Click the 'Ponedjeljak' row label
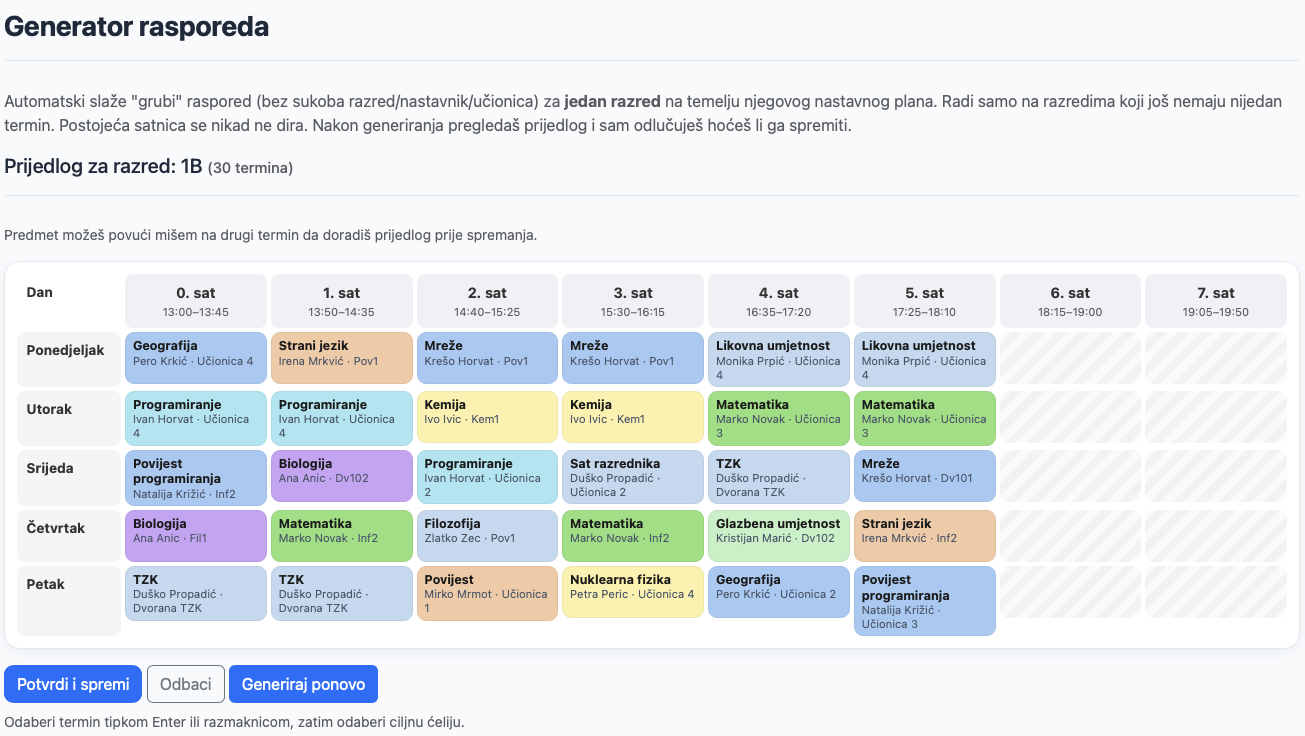 (69, 359)
